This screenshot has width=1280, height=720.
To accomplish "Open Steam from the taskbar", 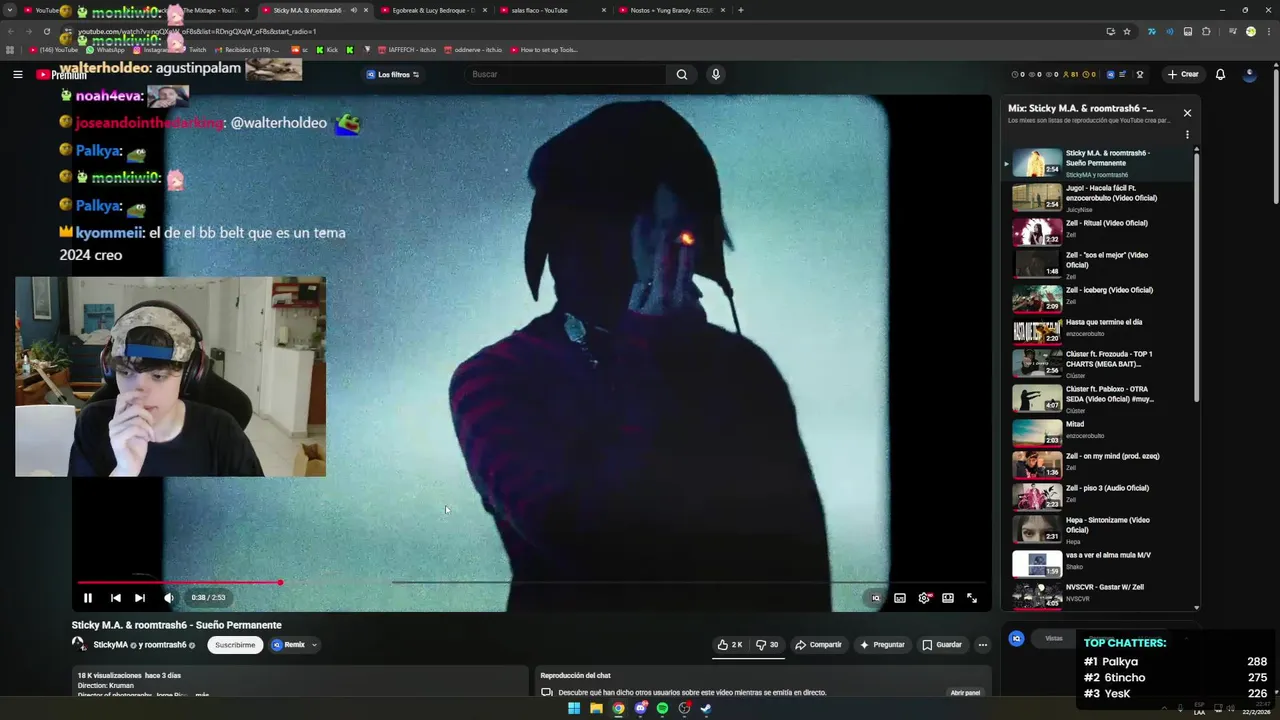I will point(706,708).
